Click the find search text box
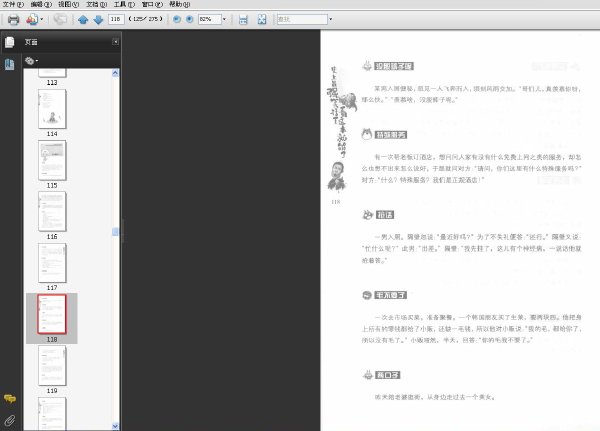The height and width of the screenshot is (431, 600). [x=302, y=19]
